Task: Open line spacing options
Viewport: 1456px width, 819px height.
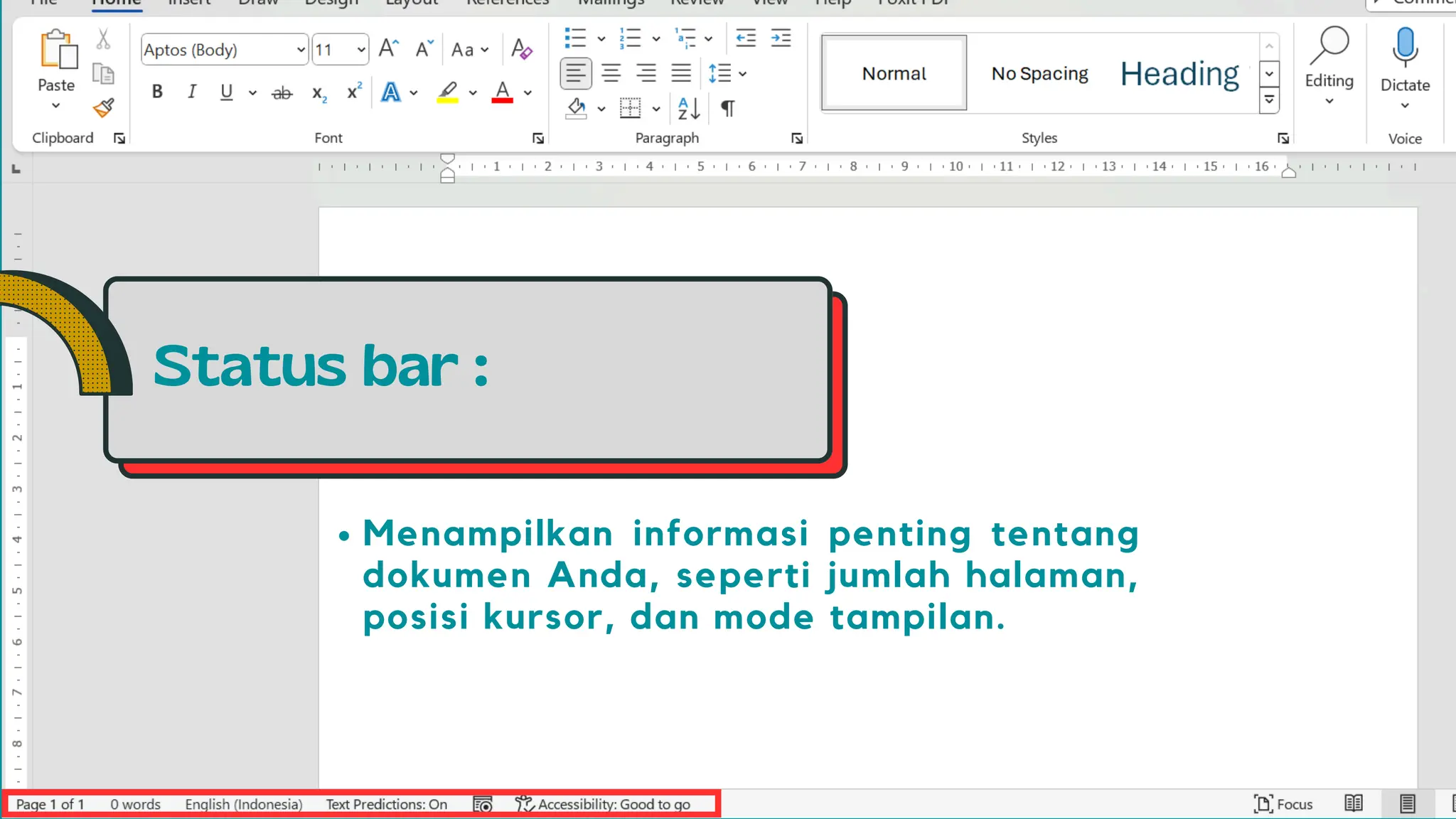Action: pyautogui.click(x=727, y=73)
